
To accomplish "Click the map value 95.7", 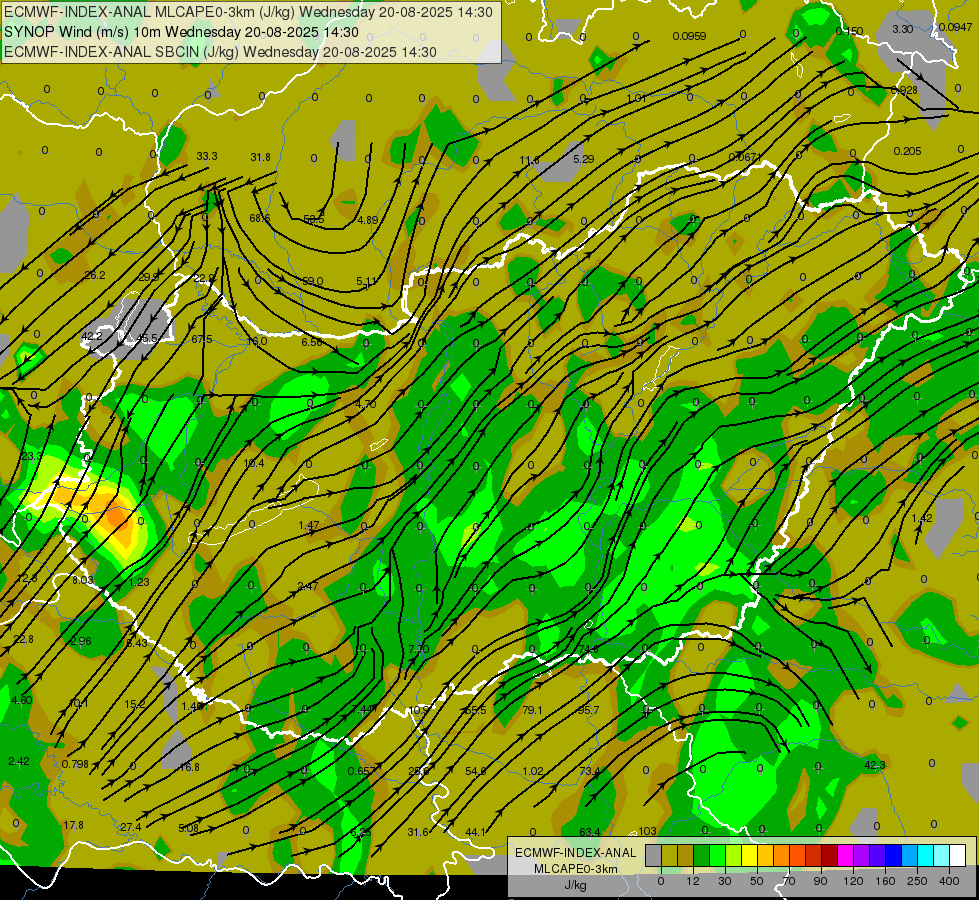I will [x=589, y=710].
